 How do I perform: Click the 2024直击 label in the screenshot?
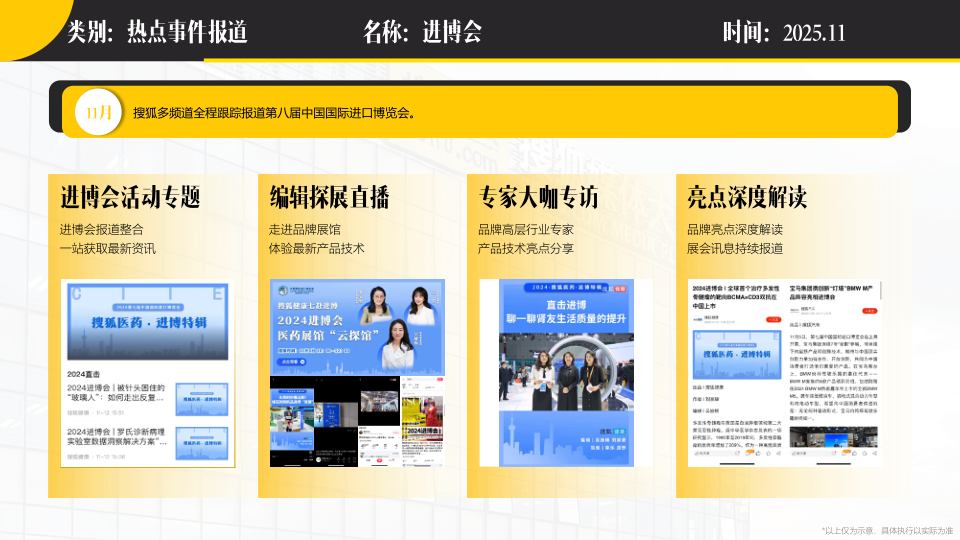pos(83,374)
